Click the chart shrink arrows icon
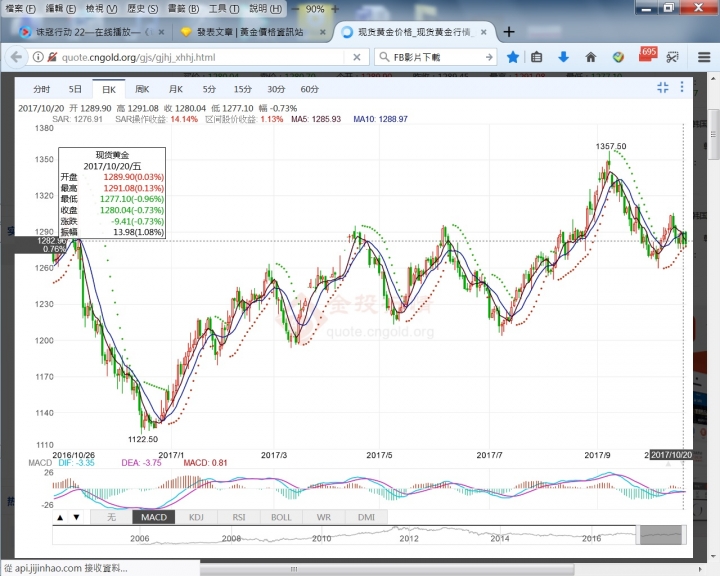 pos(662,88)
